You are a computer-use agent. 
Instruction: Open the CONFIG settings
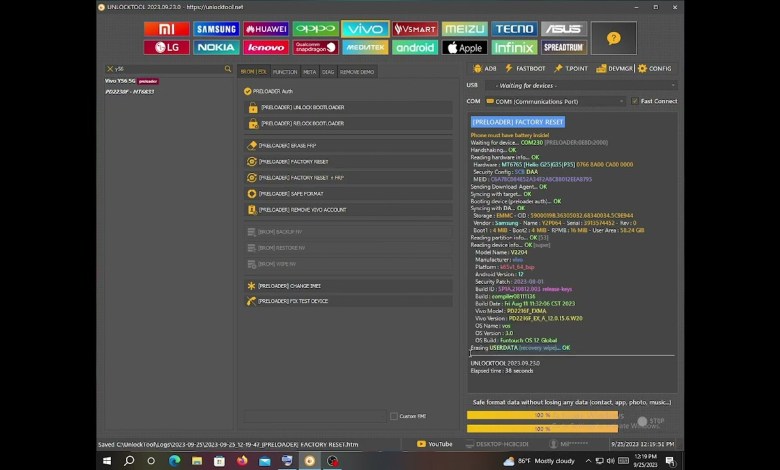coord(655,69)
